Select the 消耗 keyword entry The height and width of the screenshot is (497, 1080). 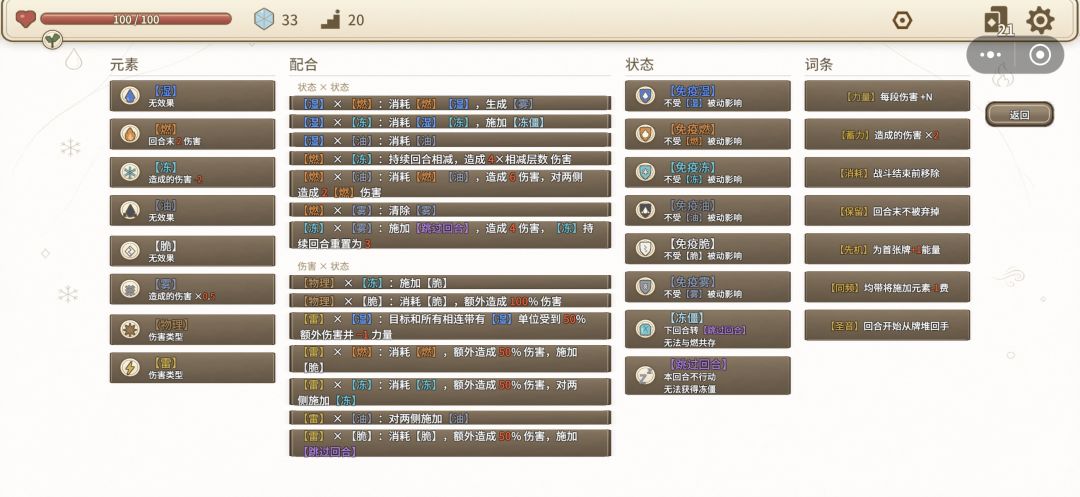(887, 172)
